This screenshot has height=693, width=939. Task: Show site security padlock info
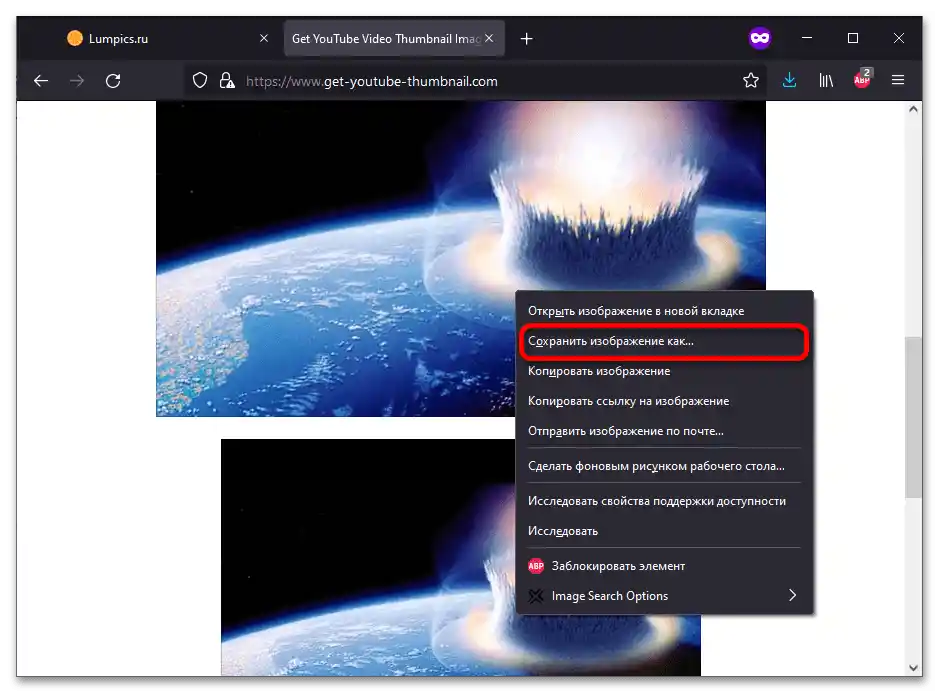pos(226,80)
